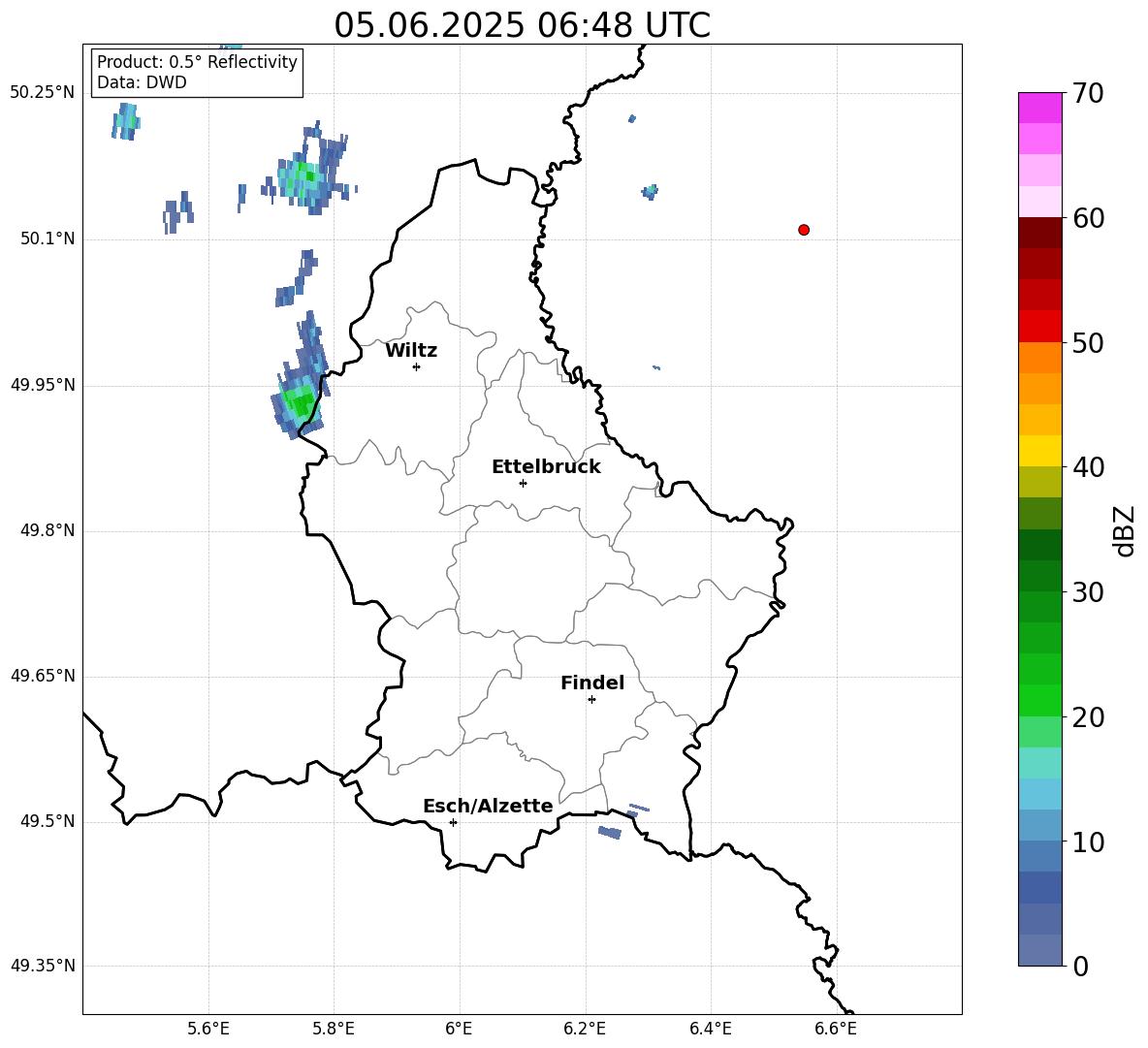Viewport: 1148px width, 1048px height.
Task: Click the 5.8°E longitude label
Action: (334, 1029)
